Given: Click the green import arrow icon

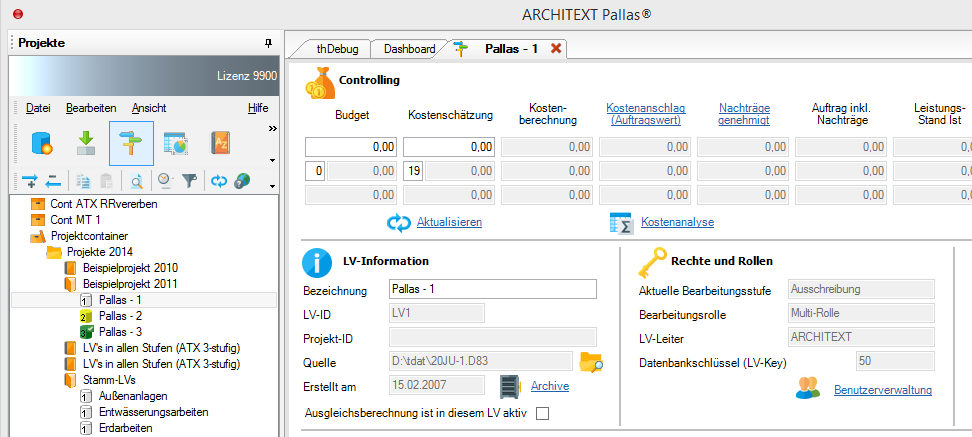Looking at the screenshot, I should pyautogui.click(x=85, y=143).
